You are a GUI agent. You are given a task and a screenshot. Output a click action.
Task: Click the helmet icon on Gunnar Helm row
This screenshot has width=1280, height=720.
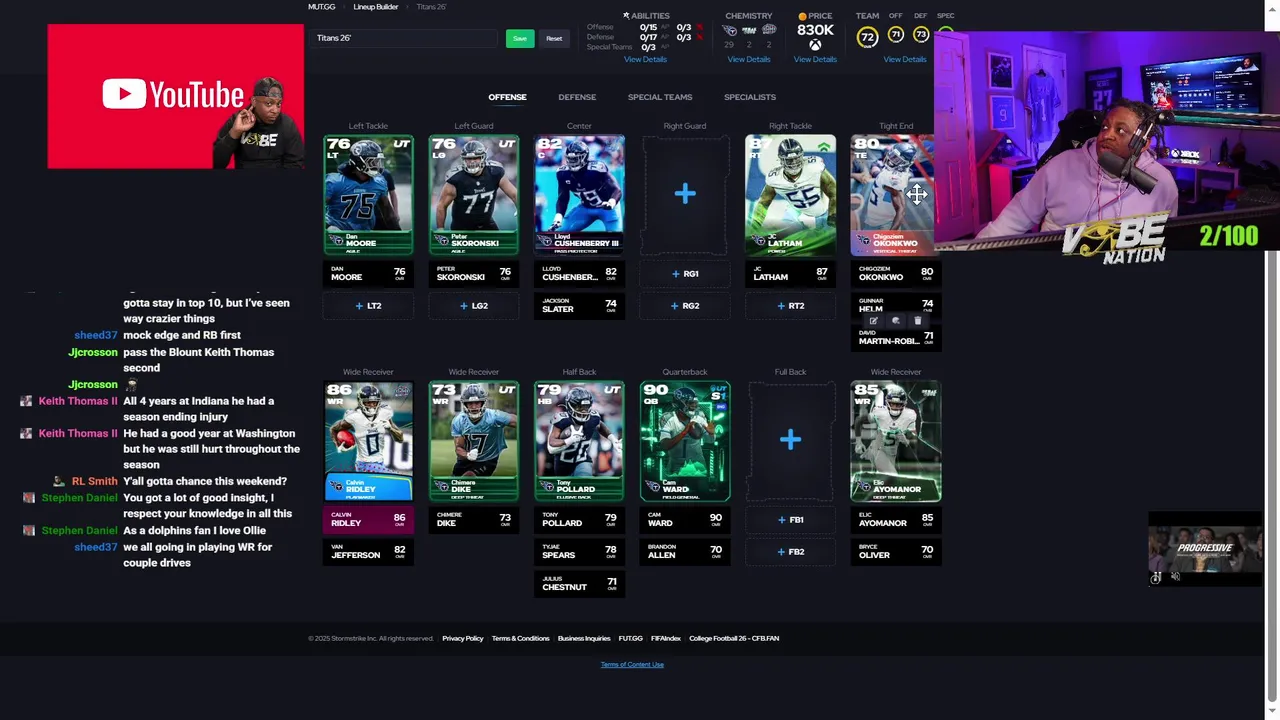pyautogui.click(x=895, y=321)
